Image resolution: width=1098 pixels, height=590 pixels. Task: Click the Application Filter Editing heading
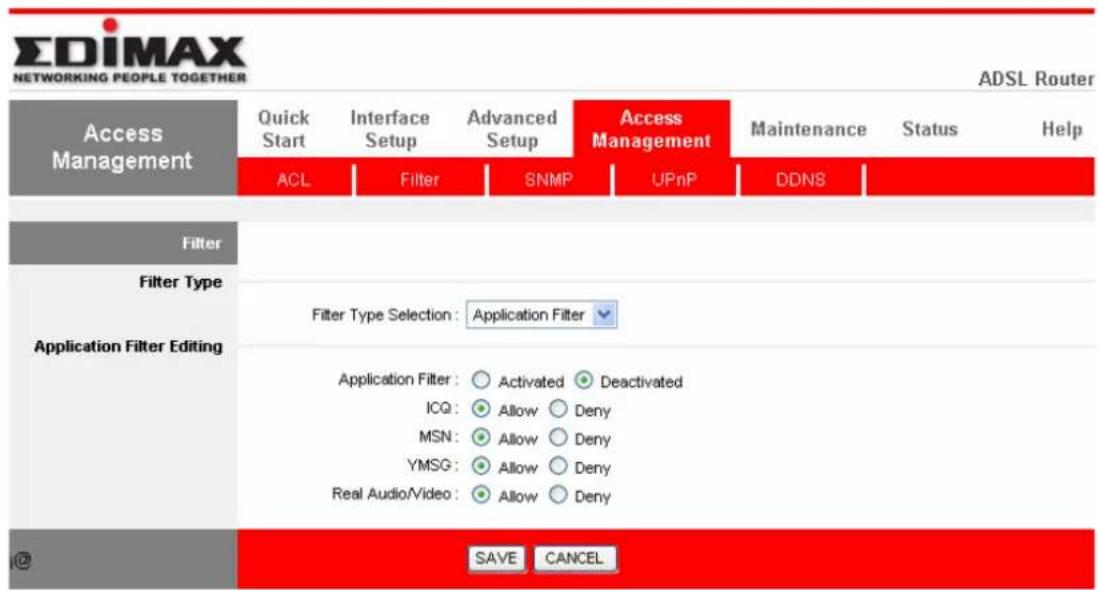128,346
